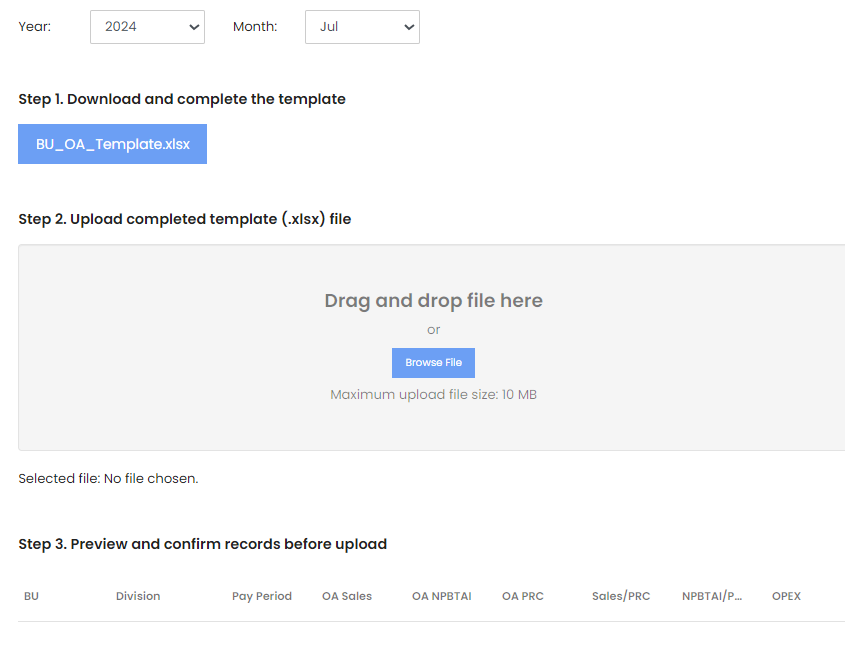
Task: Sort by the BU column header
Action: click(x=31, y=596)
